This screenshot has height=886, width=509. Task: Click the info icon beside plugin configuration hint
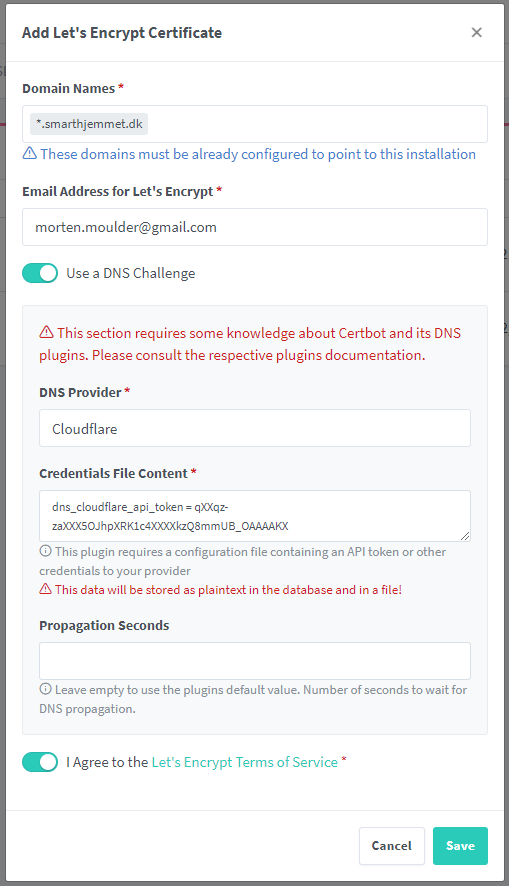tap(45, 551)
